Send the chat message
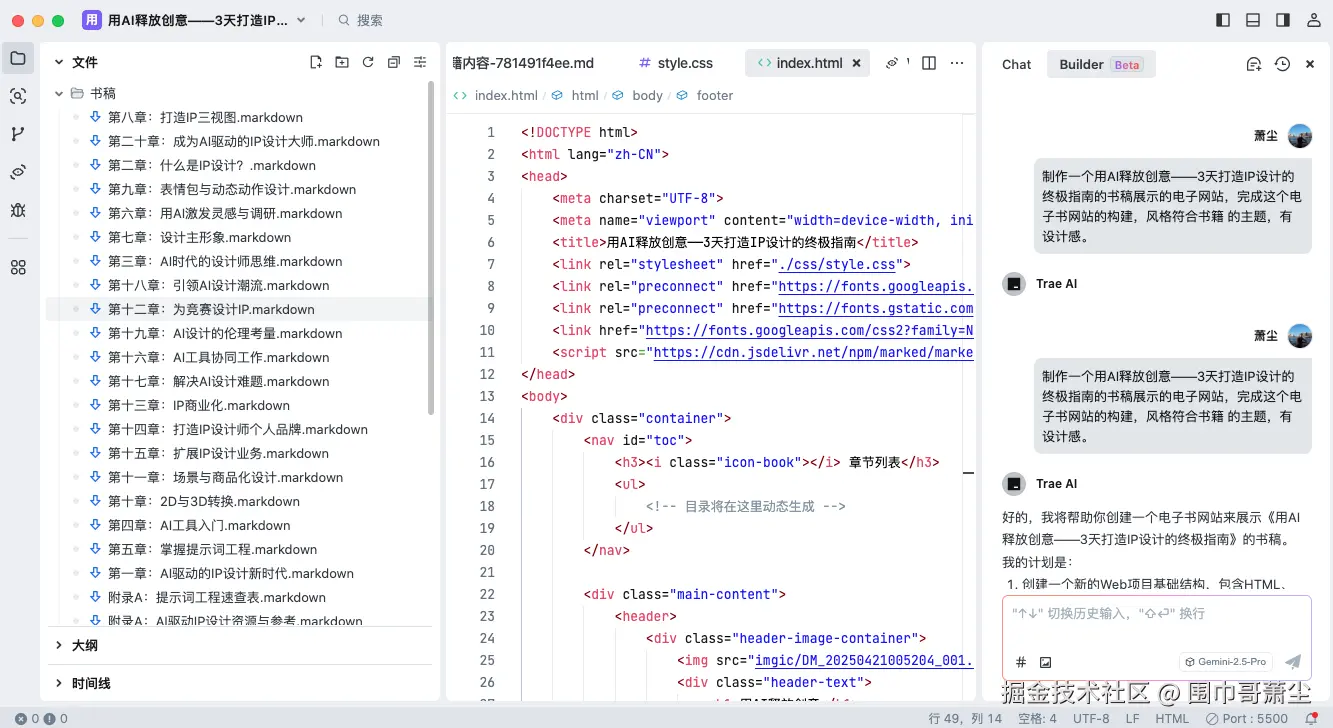This screenshot has height=728, width=1333. click(1293, 662)
